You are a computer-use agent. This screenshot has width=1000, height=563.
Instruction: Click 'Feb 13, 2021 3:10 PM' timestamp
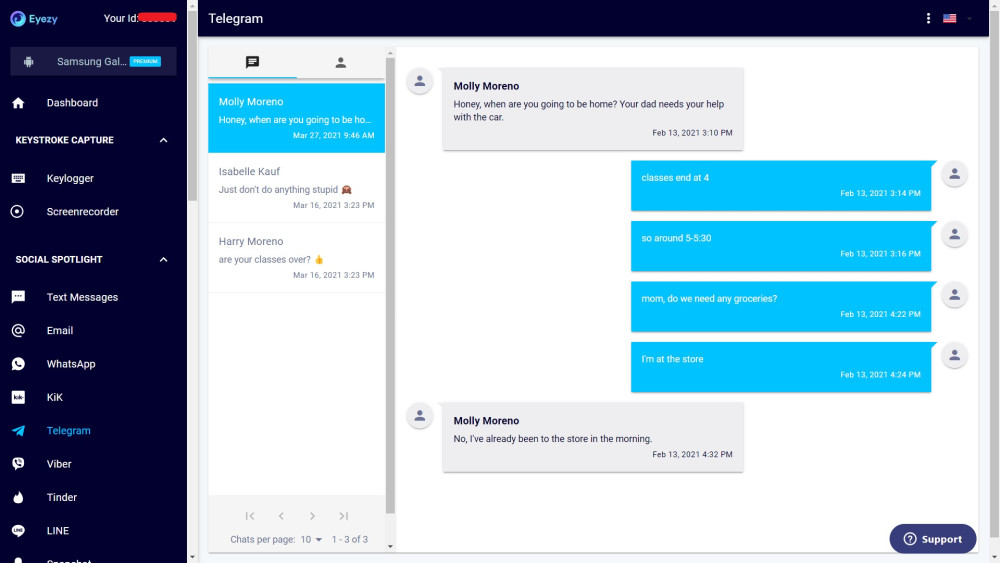(692, 133)
